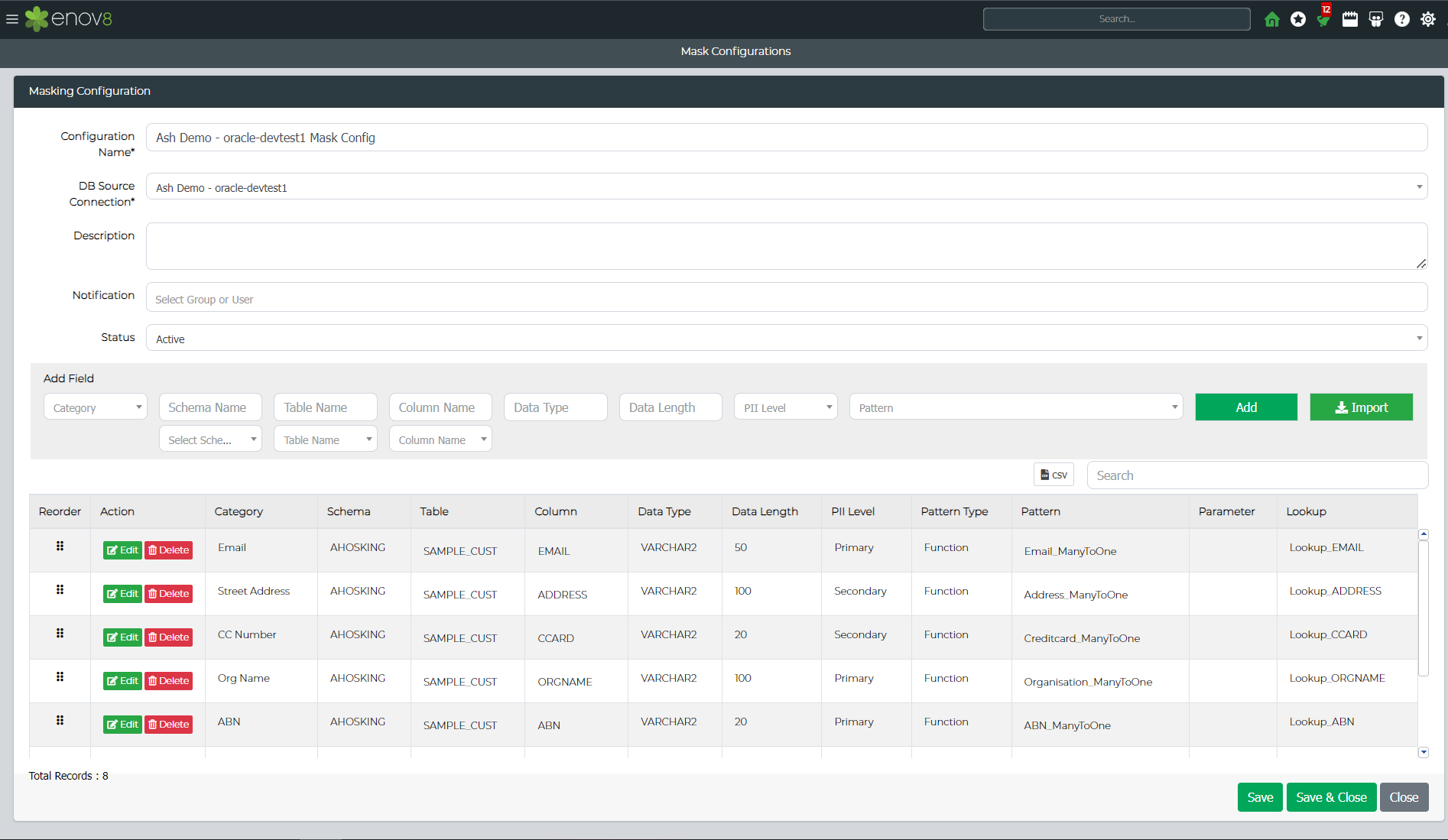Focus the Description text area

(787, 246)
